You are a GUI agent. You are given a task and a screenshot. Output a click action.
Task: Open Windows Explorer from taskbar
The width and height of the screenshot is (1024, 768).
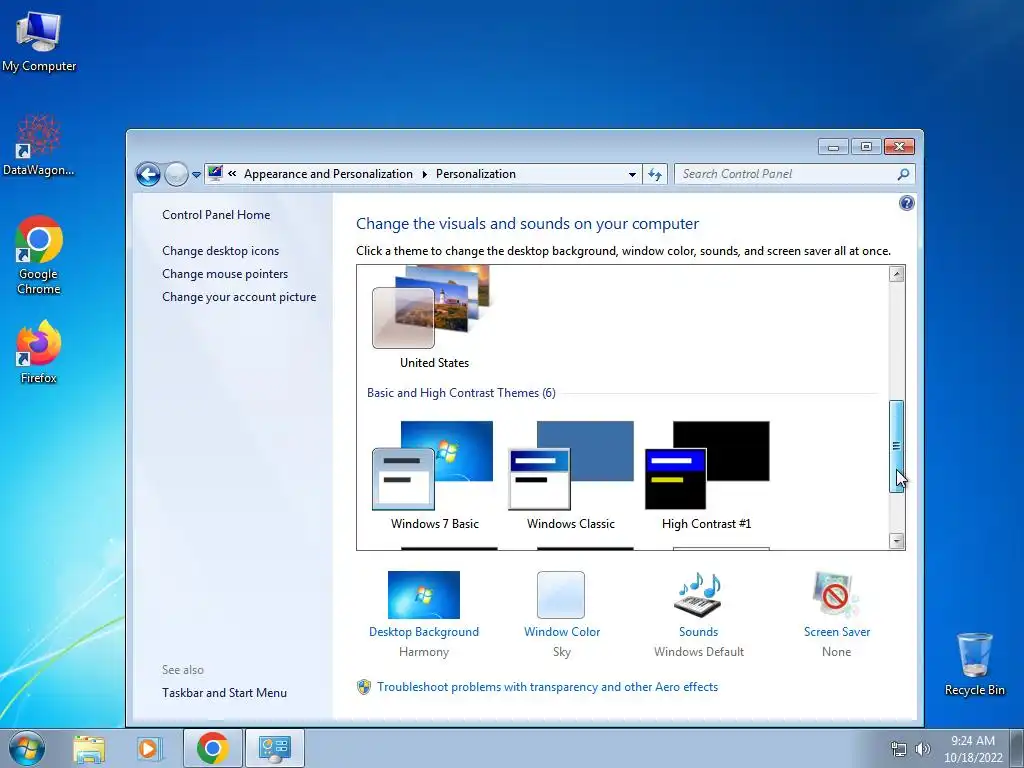(89, 748)
